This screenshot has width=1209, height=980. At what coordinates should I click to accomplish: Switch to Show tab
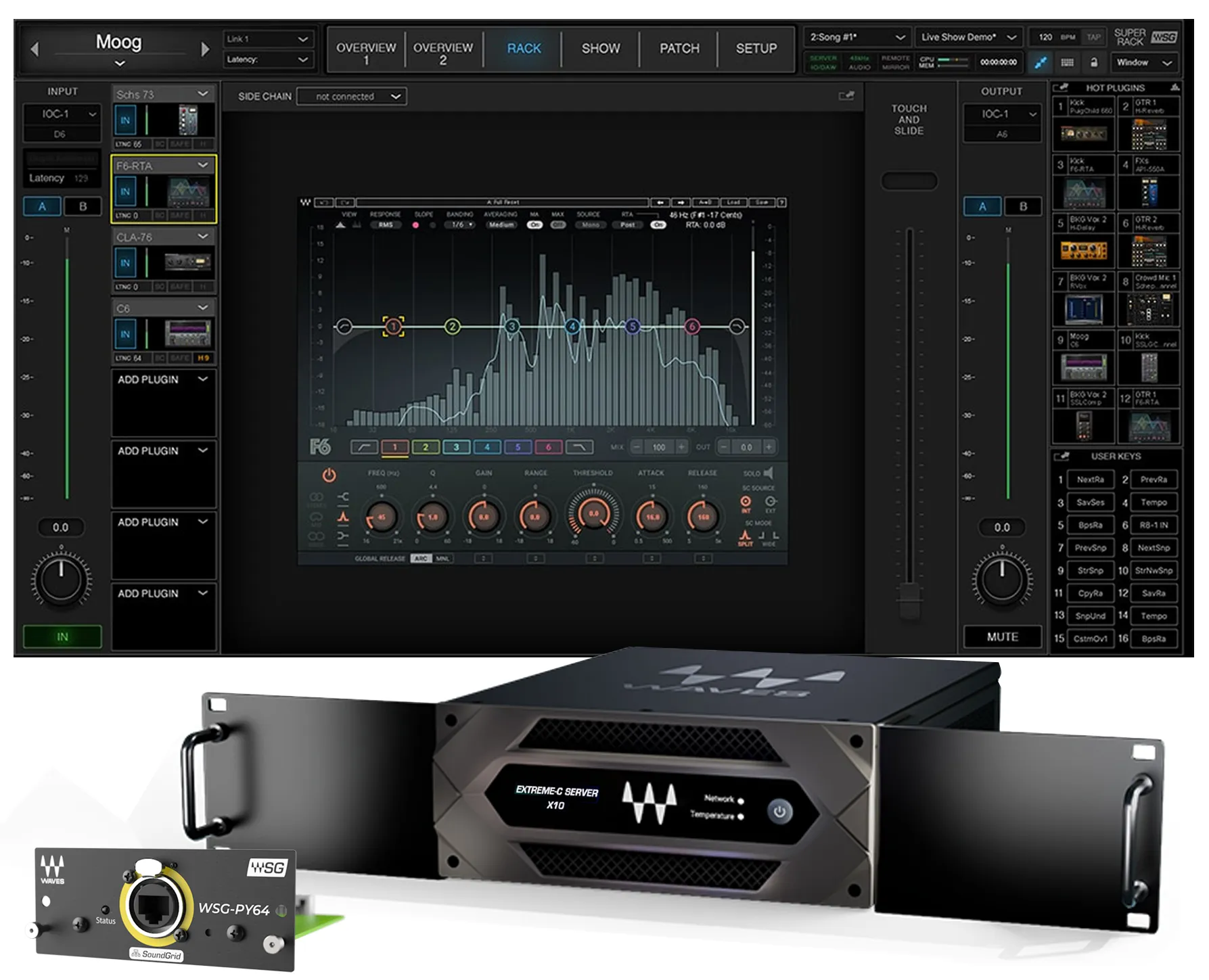[601, 49]
